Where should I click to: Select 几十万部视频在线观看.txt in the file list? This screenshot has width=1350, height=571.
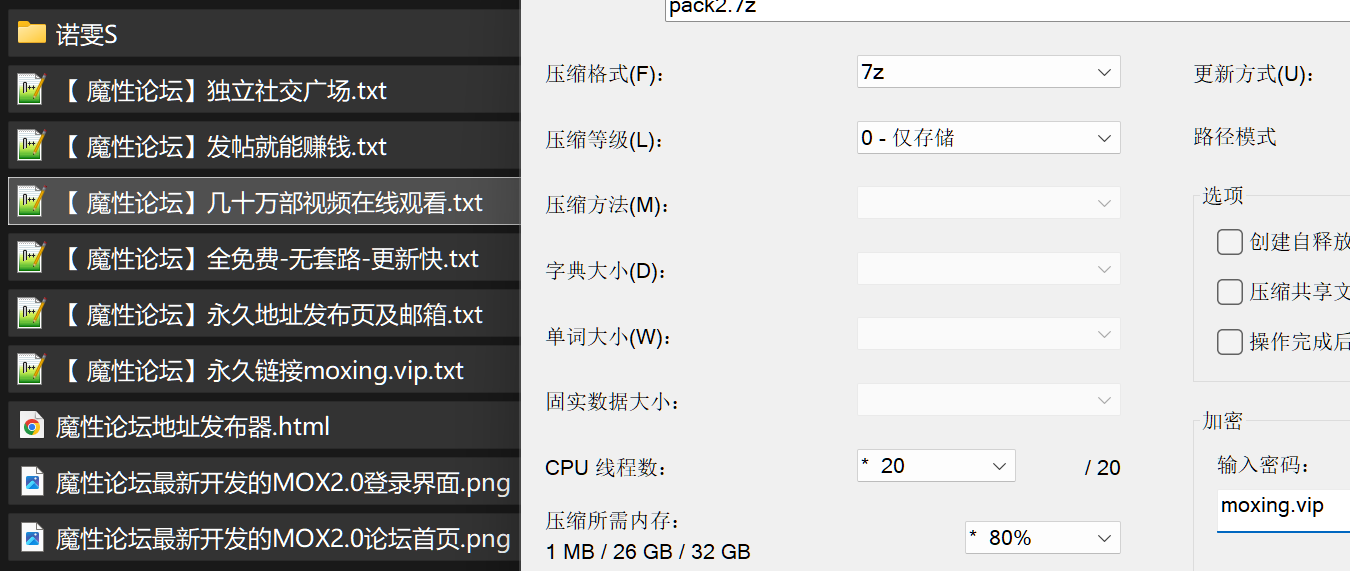tap(264, 203)
